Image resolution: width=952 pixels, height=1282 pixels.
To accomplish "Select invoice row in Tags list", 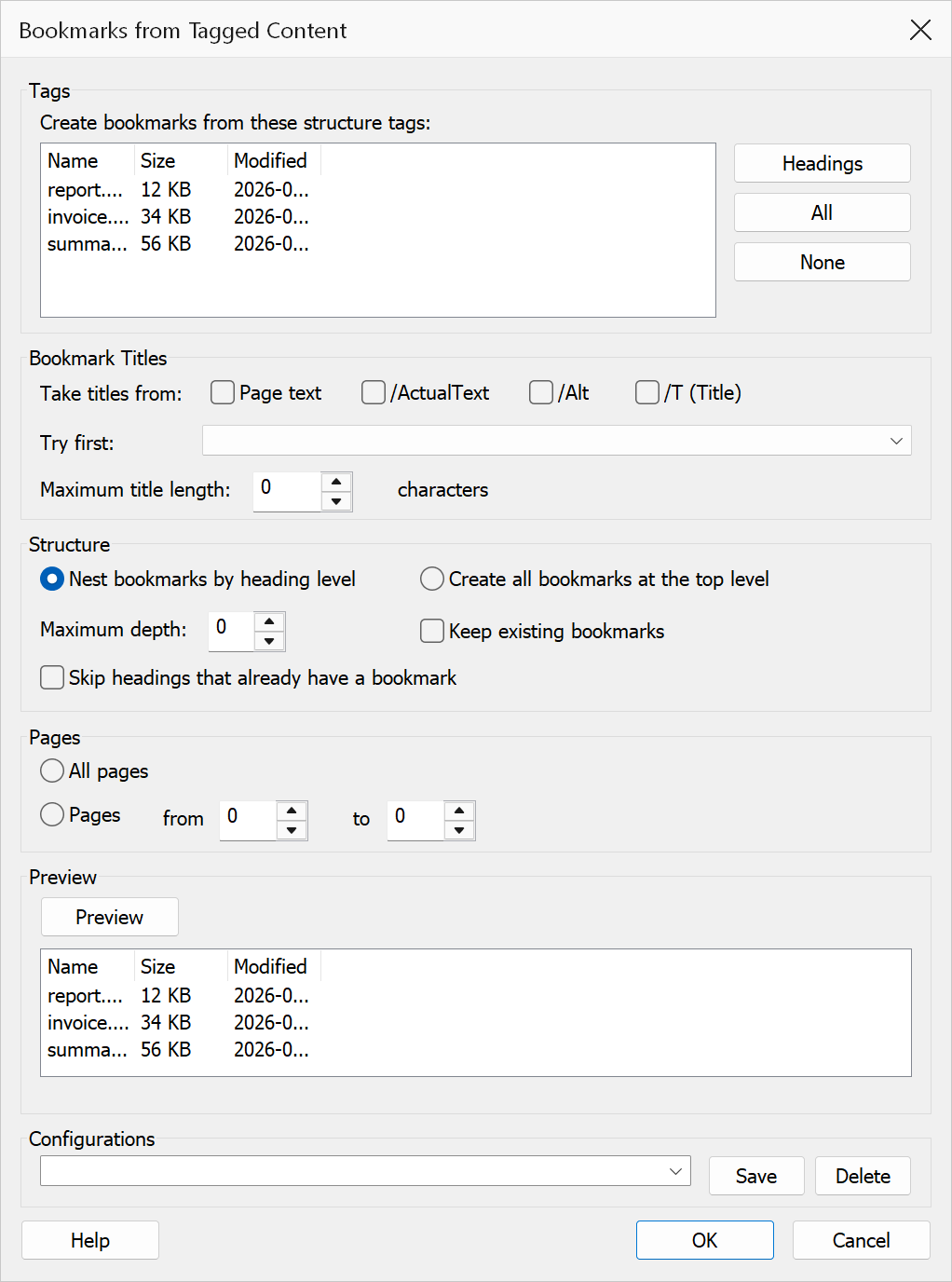I will [378, 216].
